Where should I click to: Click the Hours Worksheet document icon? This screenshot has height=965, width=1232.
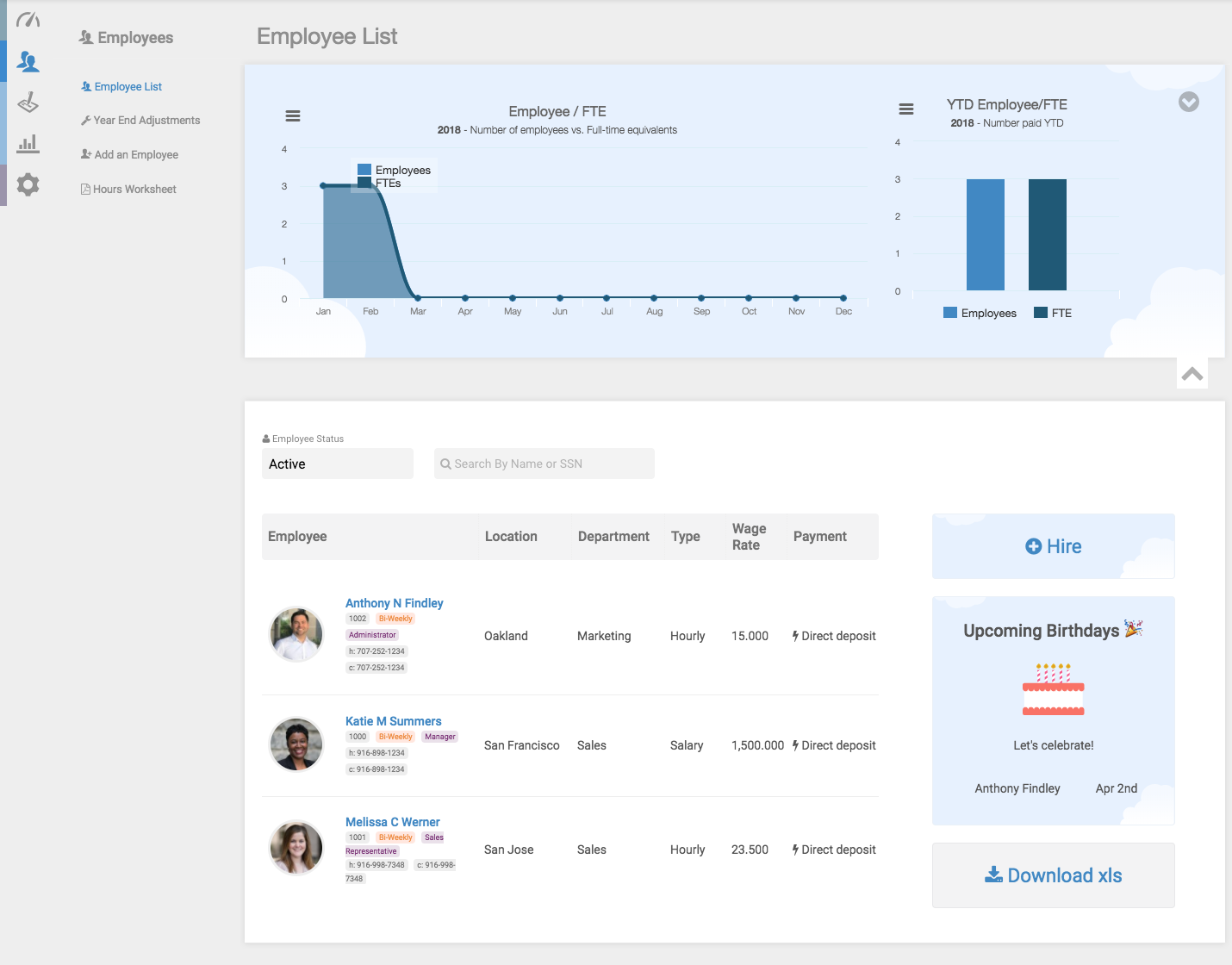click(x=84, y=188)
